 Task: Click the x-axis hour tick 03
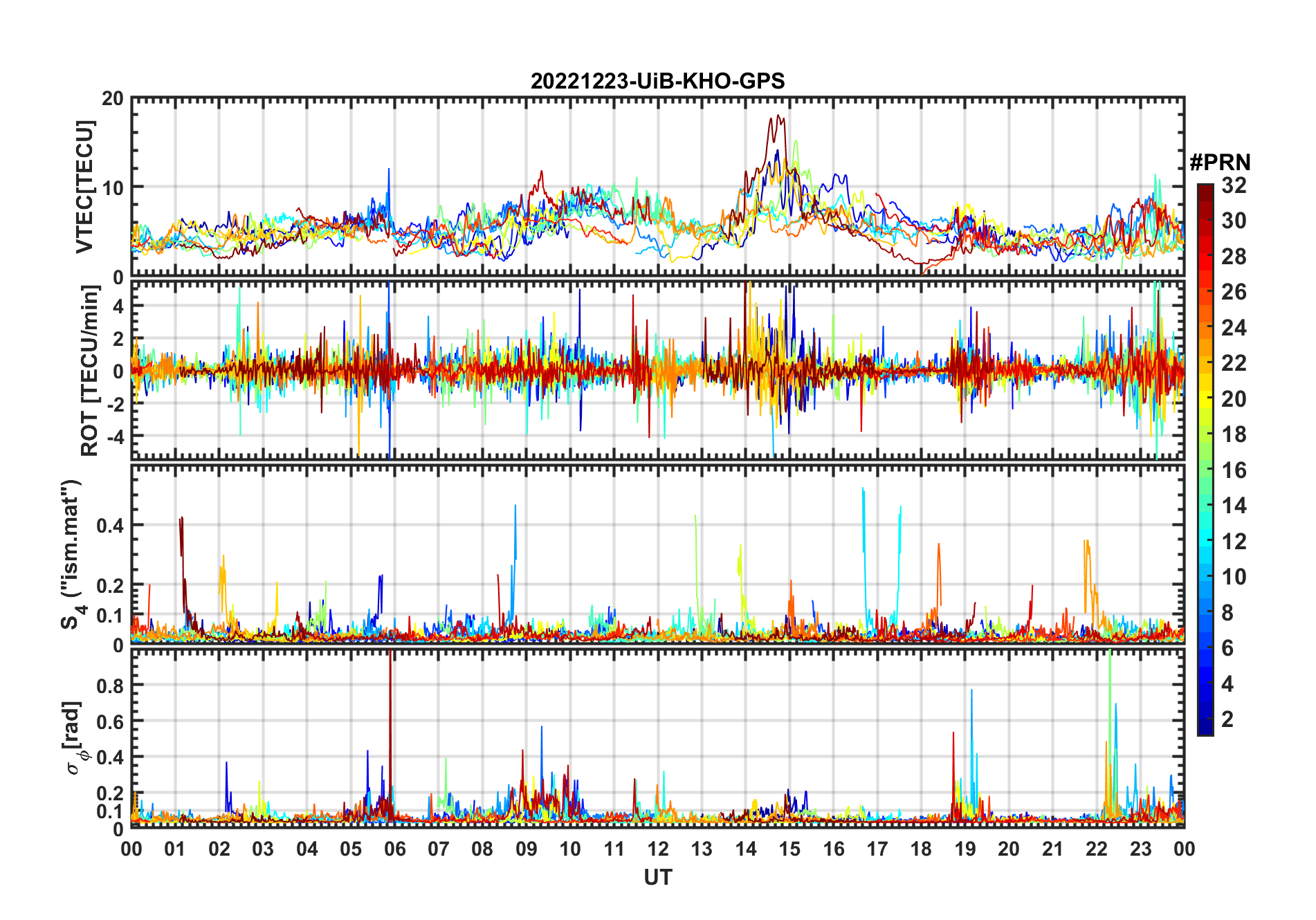pyautogui.click(x=263, y=849)
